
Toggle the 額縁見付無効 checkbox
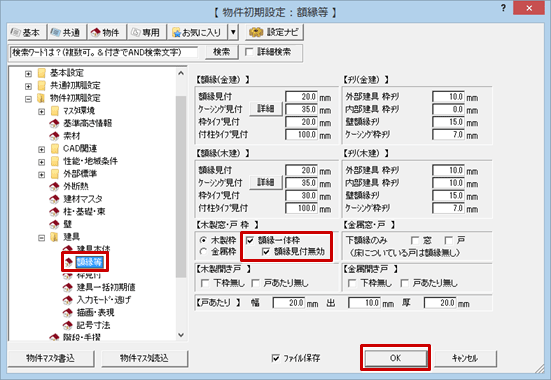(x=266, y=252)
